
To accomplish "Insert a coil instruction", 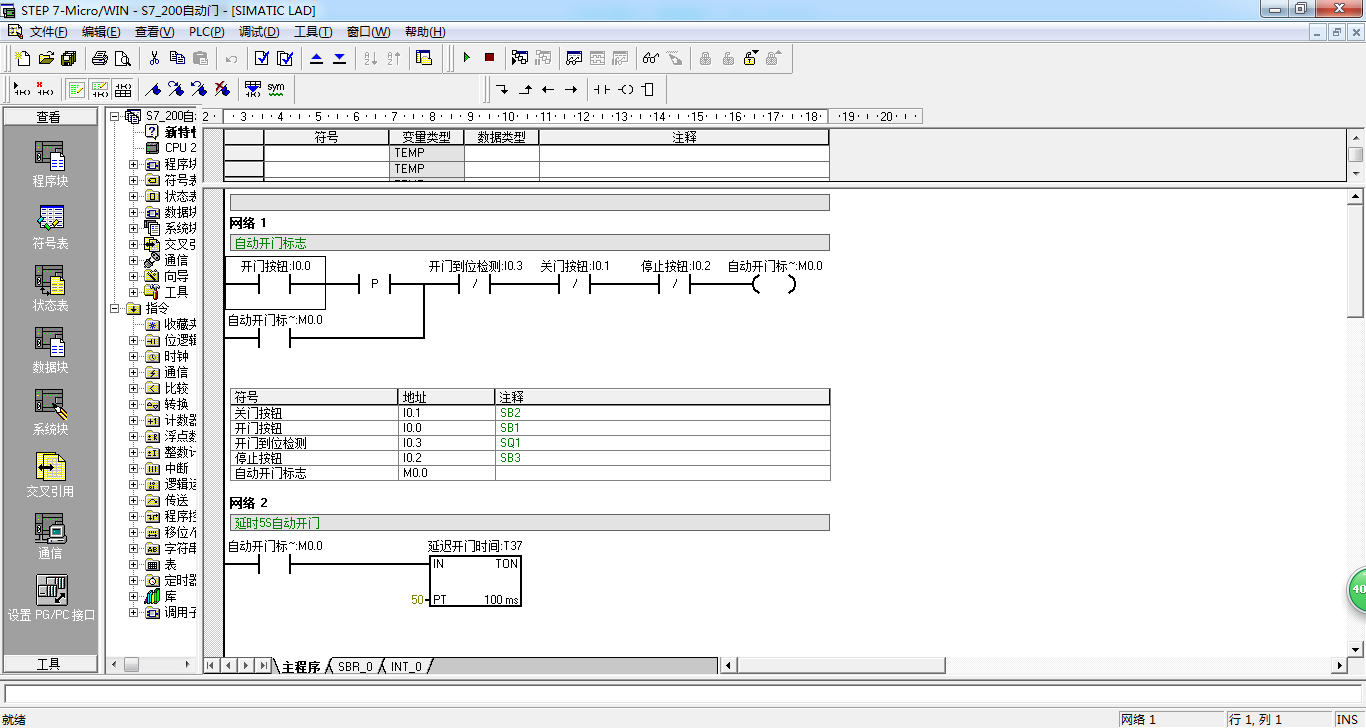I will [x=626, y=89].
